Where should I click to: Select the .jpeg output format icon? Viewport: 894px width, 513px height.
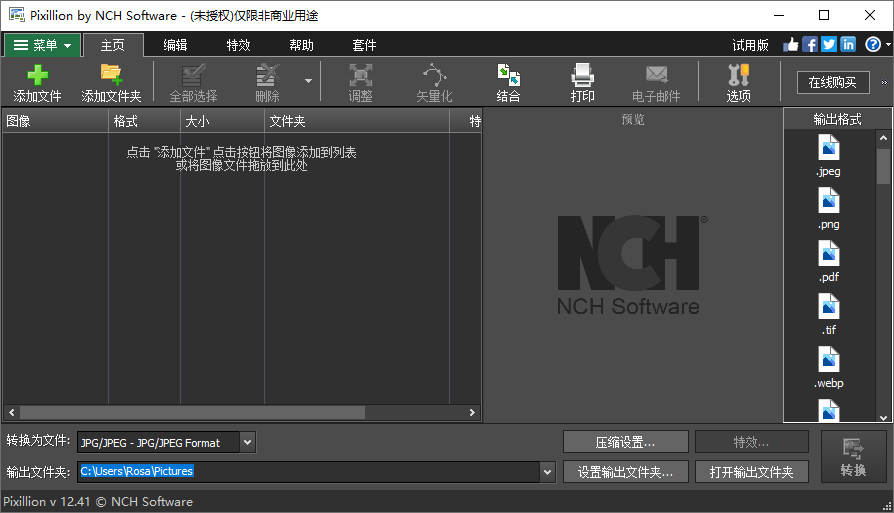click(829, 148)
